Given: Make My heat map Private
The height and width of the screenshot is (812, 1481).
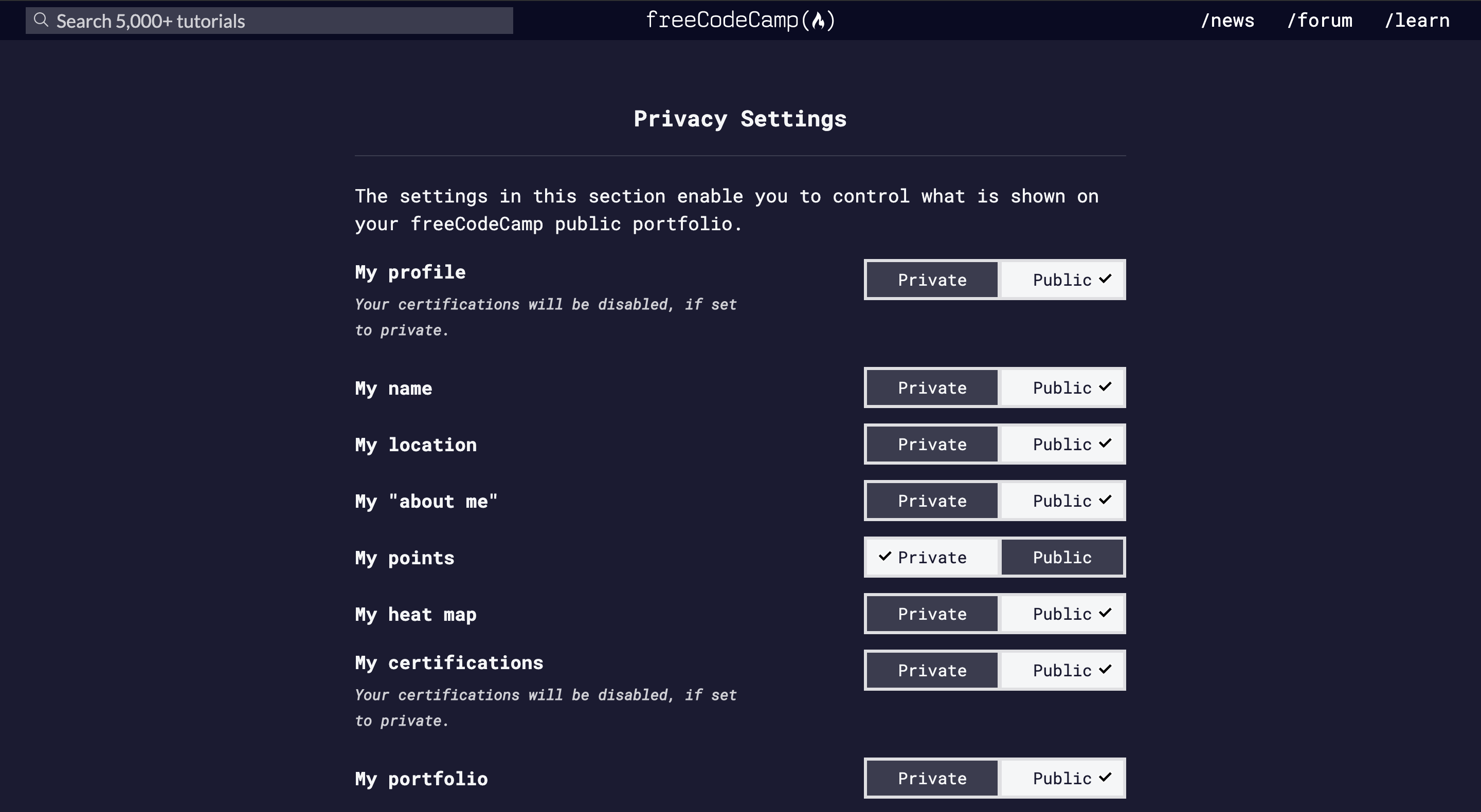Looking at the screenshot, I should click(932, 614).
